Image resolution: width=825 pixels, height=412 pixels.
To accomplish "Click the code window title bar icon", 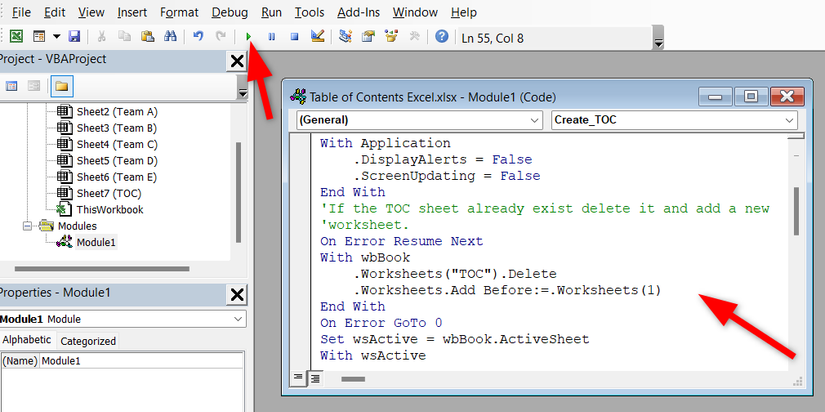I will (x=298, y=97).
